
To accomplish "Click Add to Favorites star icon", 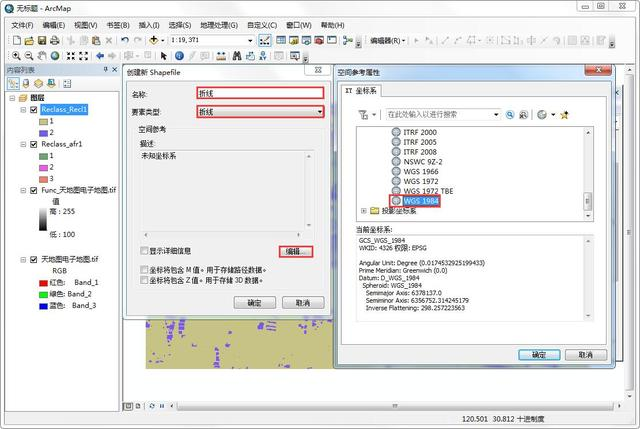I will pos(564,115).
